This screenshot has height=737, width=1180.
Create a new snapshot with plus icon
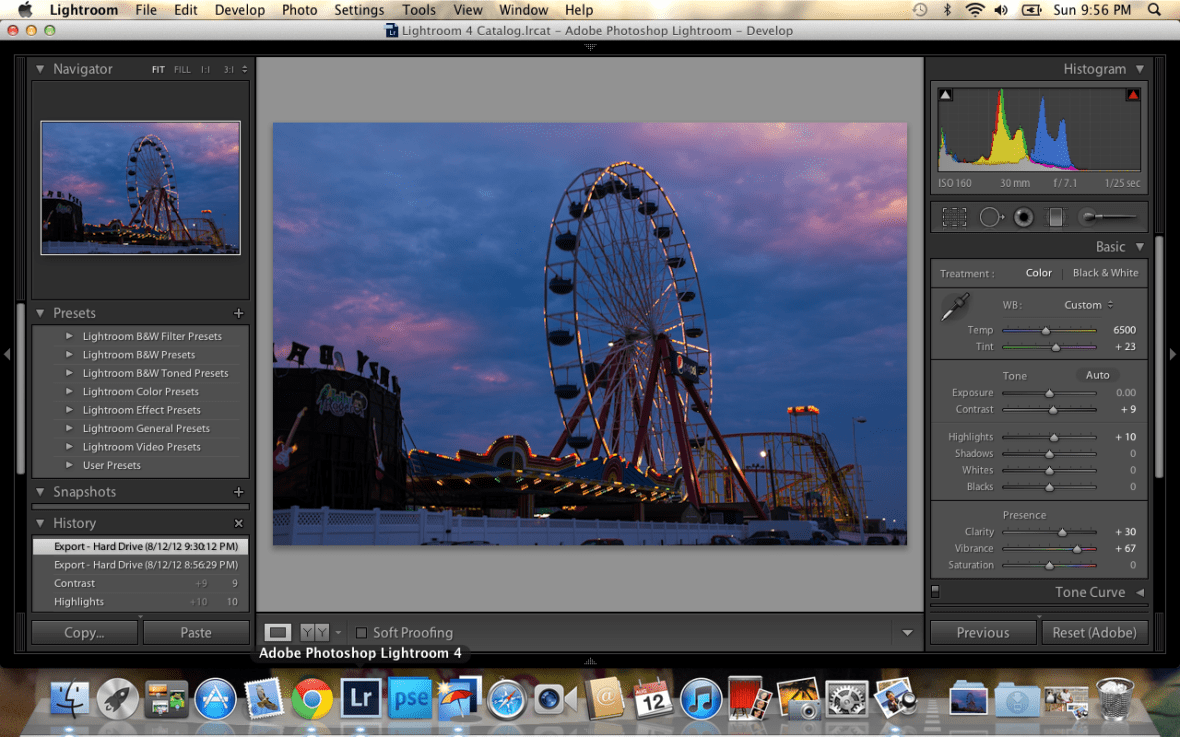click(238, 492)
